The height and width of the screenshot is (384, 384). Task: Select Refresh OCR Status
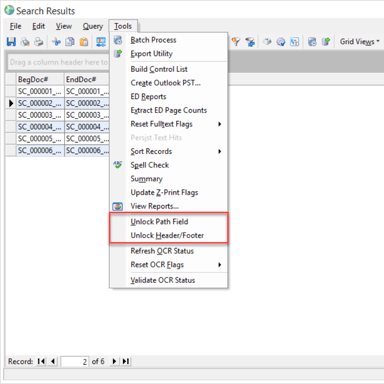click(x=169, y=251)
